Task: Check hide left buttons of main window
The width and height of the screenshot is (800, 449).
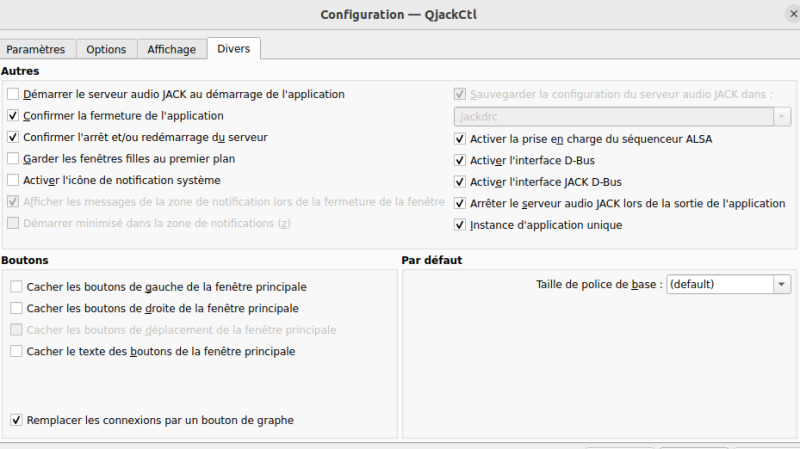Action: 16,287
